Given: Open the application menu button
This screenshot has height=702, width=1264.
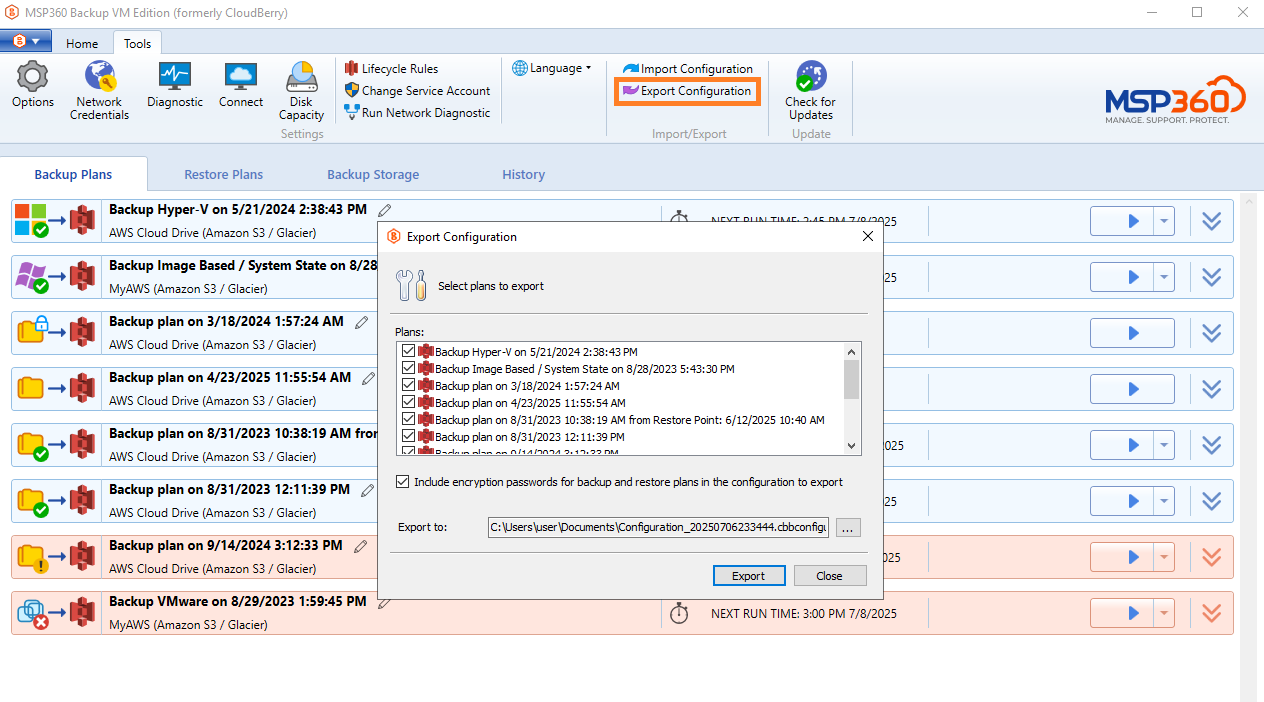Looking at the screenshot, I should (x=27, y=41).
